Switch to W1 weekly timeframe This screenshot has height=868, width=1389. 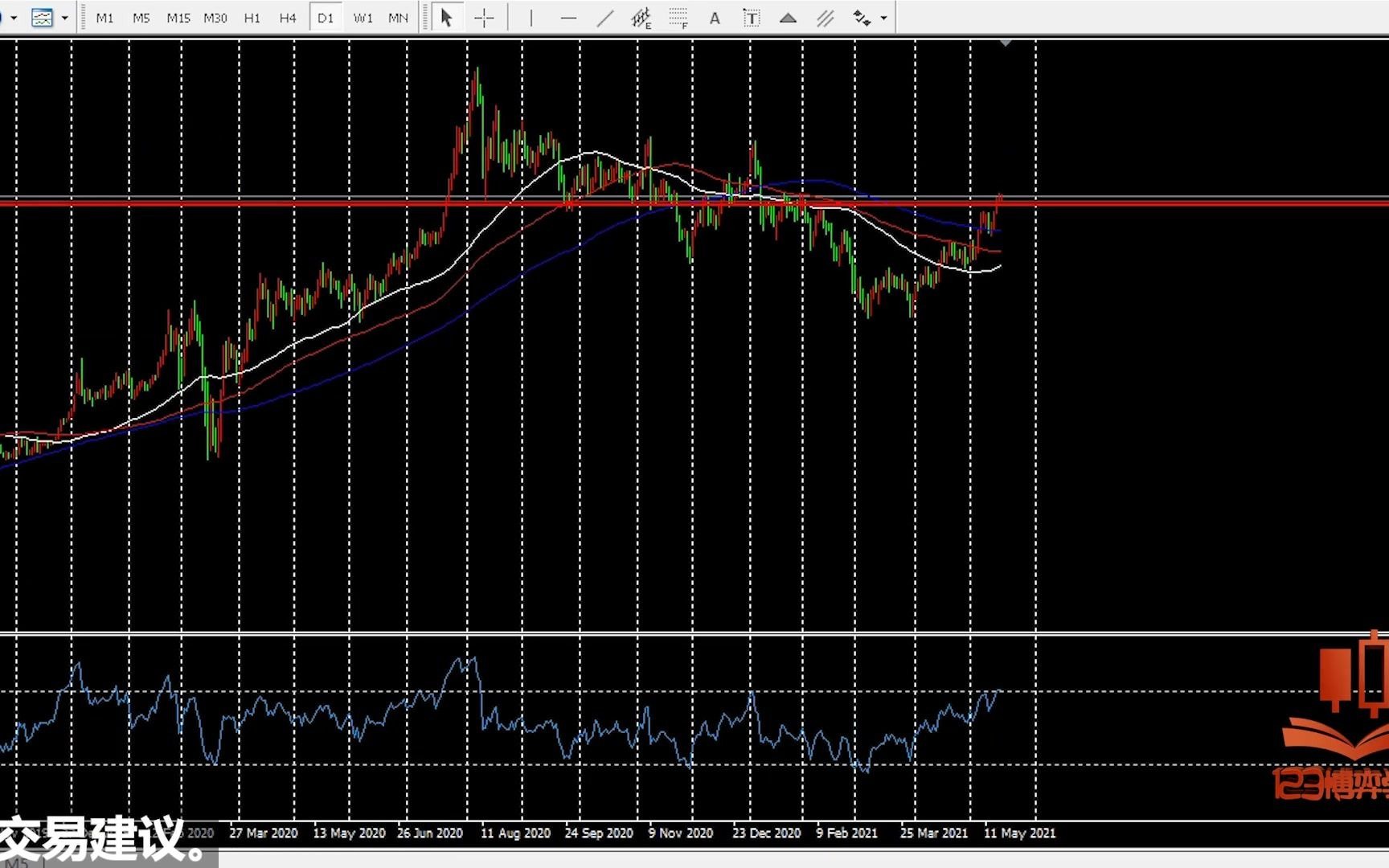click(x=363, y=18)
